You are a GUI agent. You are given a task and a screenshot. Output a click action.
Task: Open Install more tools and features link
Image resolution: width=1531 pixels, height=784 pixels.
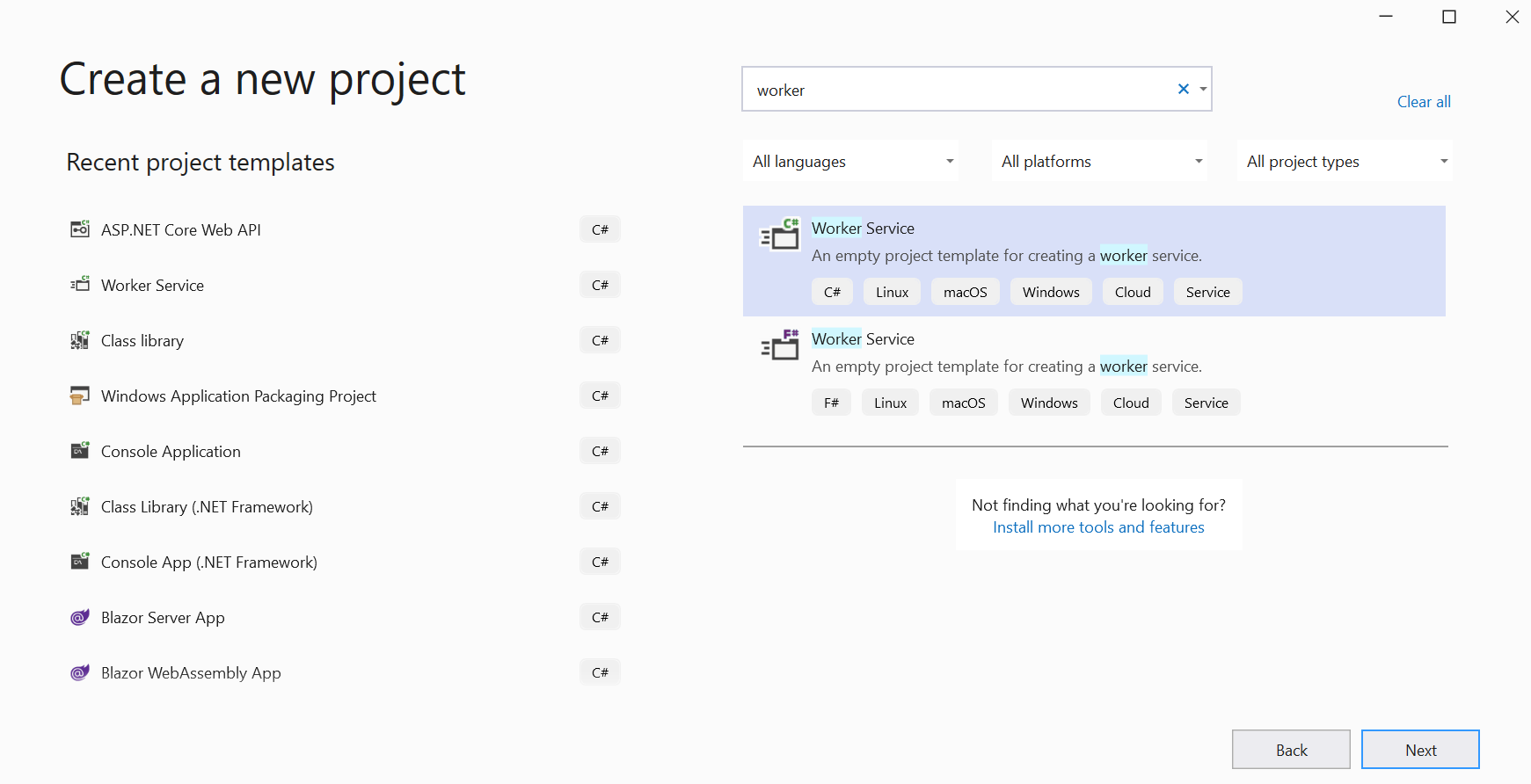coord(1098,527)
